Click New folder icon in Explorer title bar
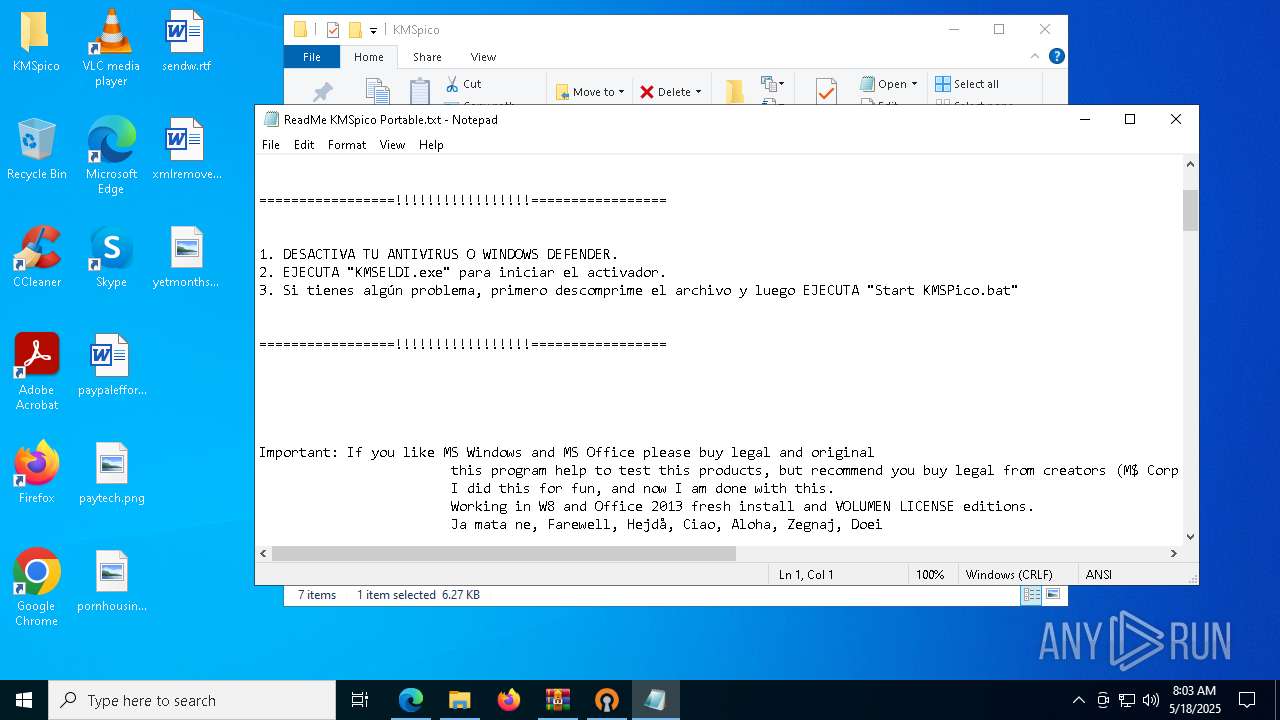 355,30
